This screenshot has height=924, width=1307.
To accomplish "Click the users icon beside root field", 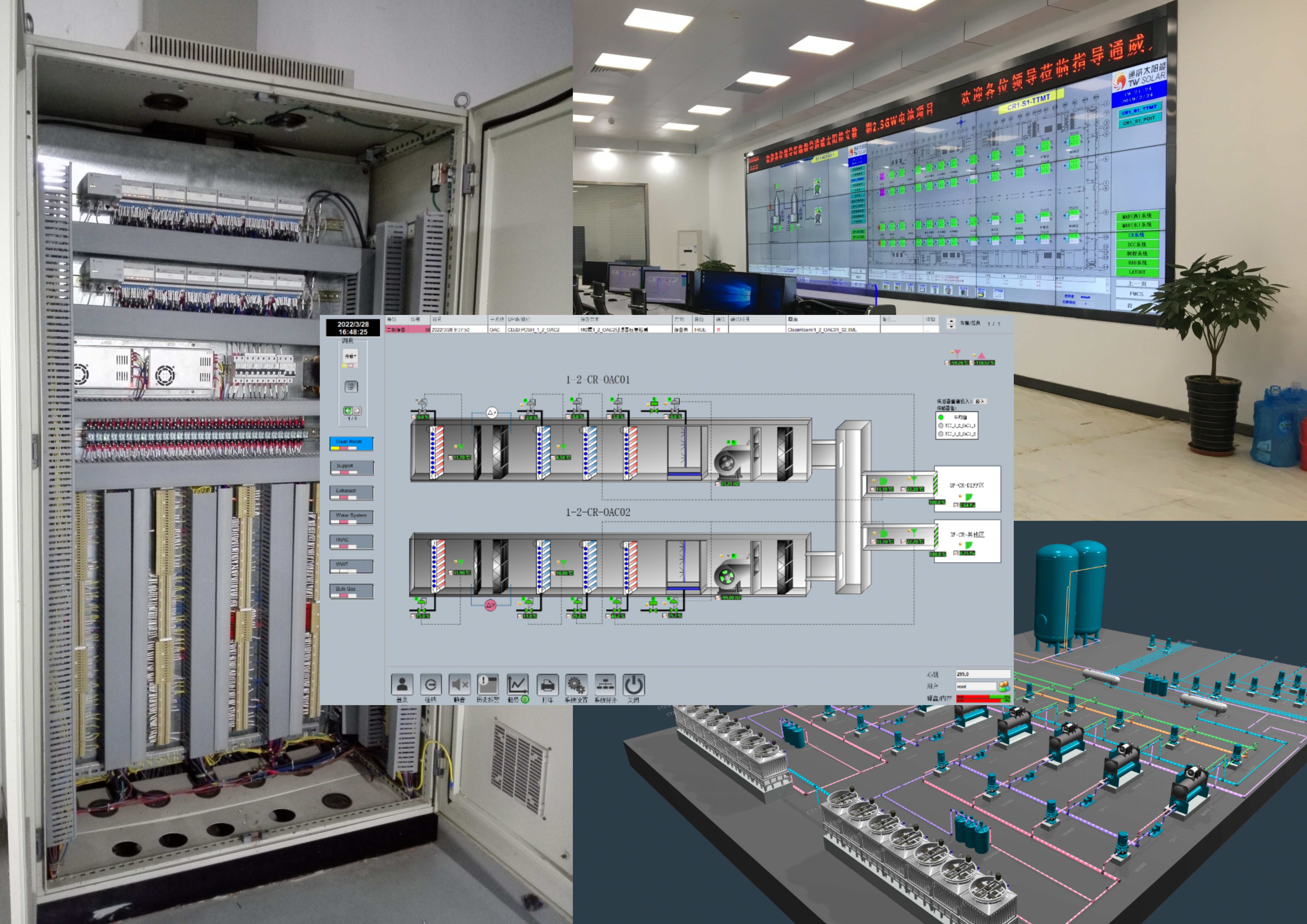I will [x=1004, y=686].
